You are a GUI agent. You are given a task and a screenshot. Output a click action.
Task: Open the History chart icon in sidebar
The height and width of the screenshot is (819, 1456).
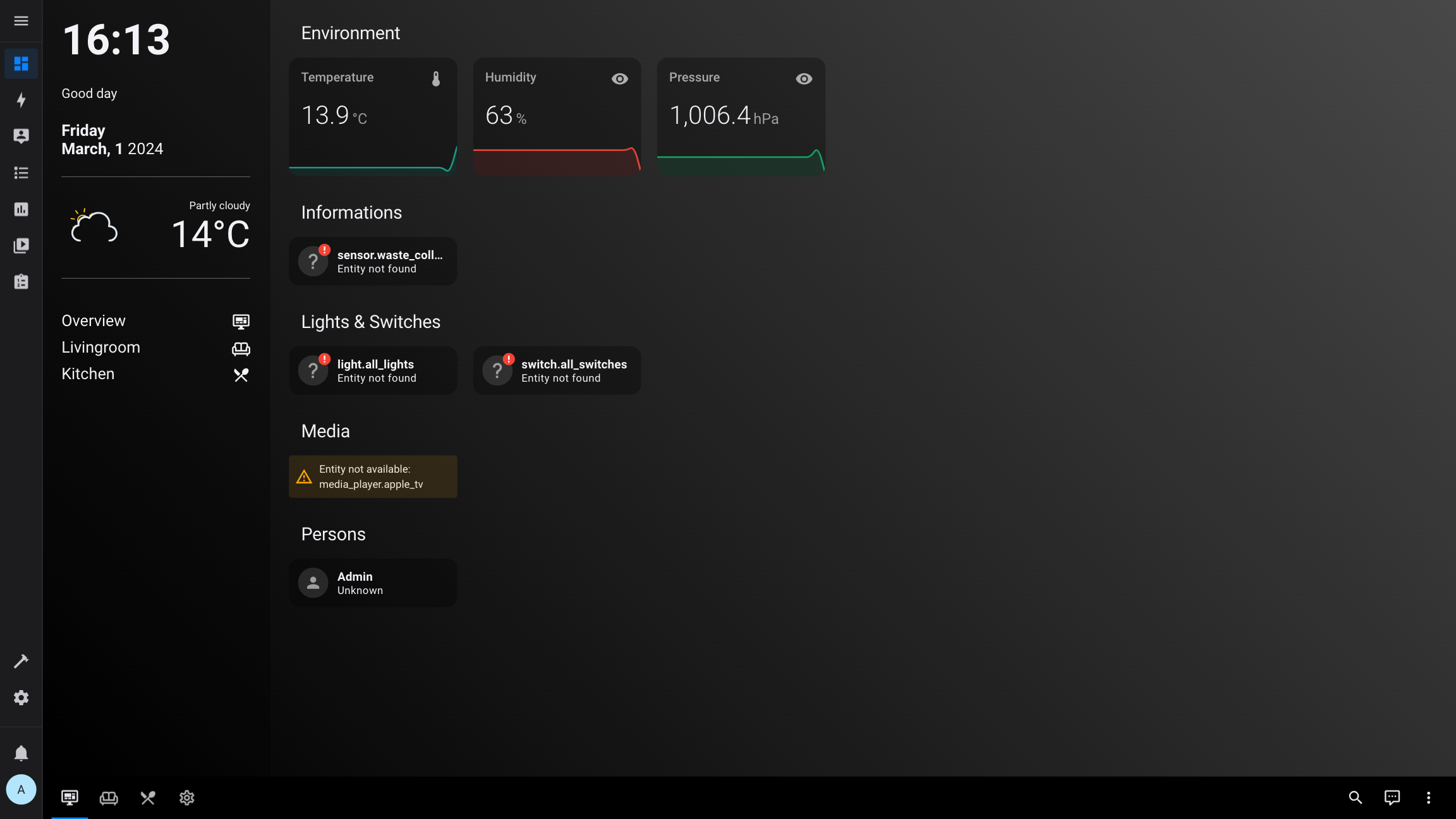point(21,209)
